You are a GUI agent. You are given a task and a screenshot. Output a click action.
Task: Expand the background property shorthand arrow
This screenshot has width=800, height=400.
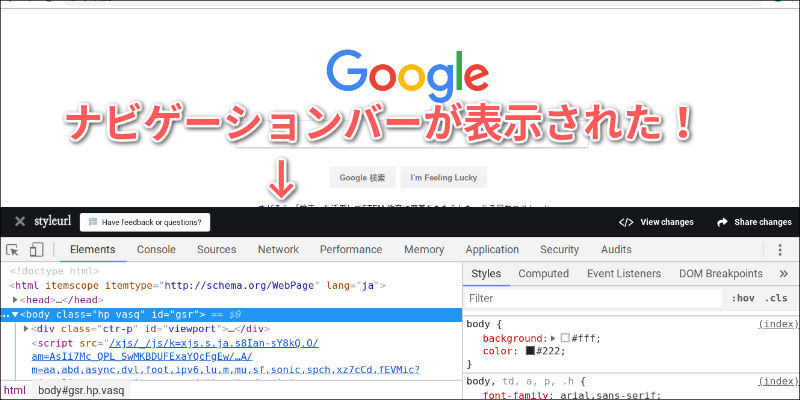[x=553, y=338]
